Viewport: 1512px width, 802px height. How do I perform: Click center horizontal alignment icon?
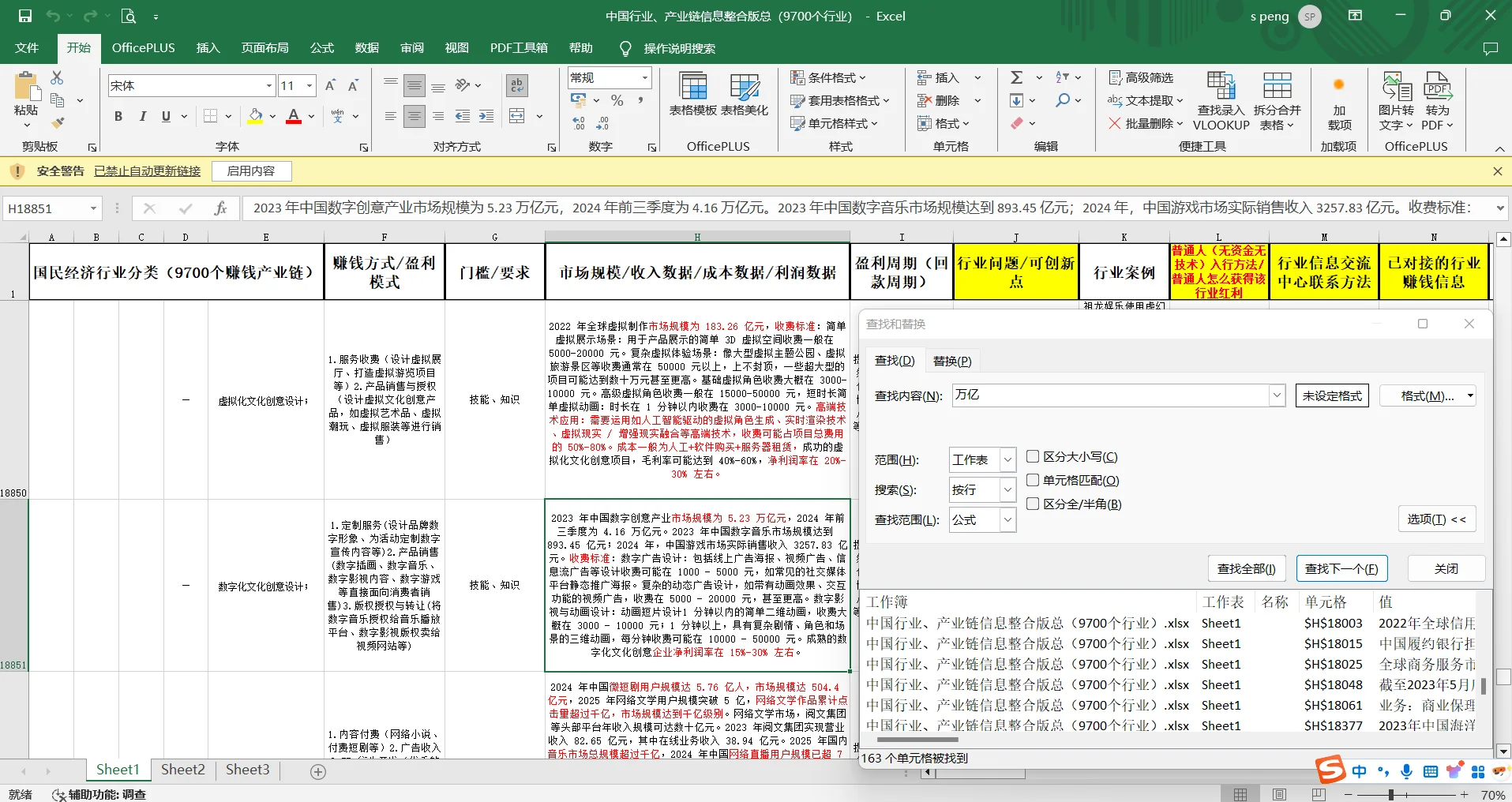[415, 116]
